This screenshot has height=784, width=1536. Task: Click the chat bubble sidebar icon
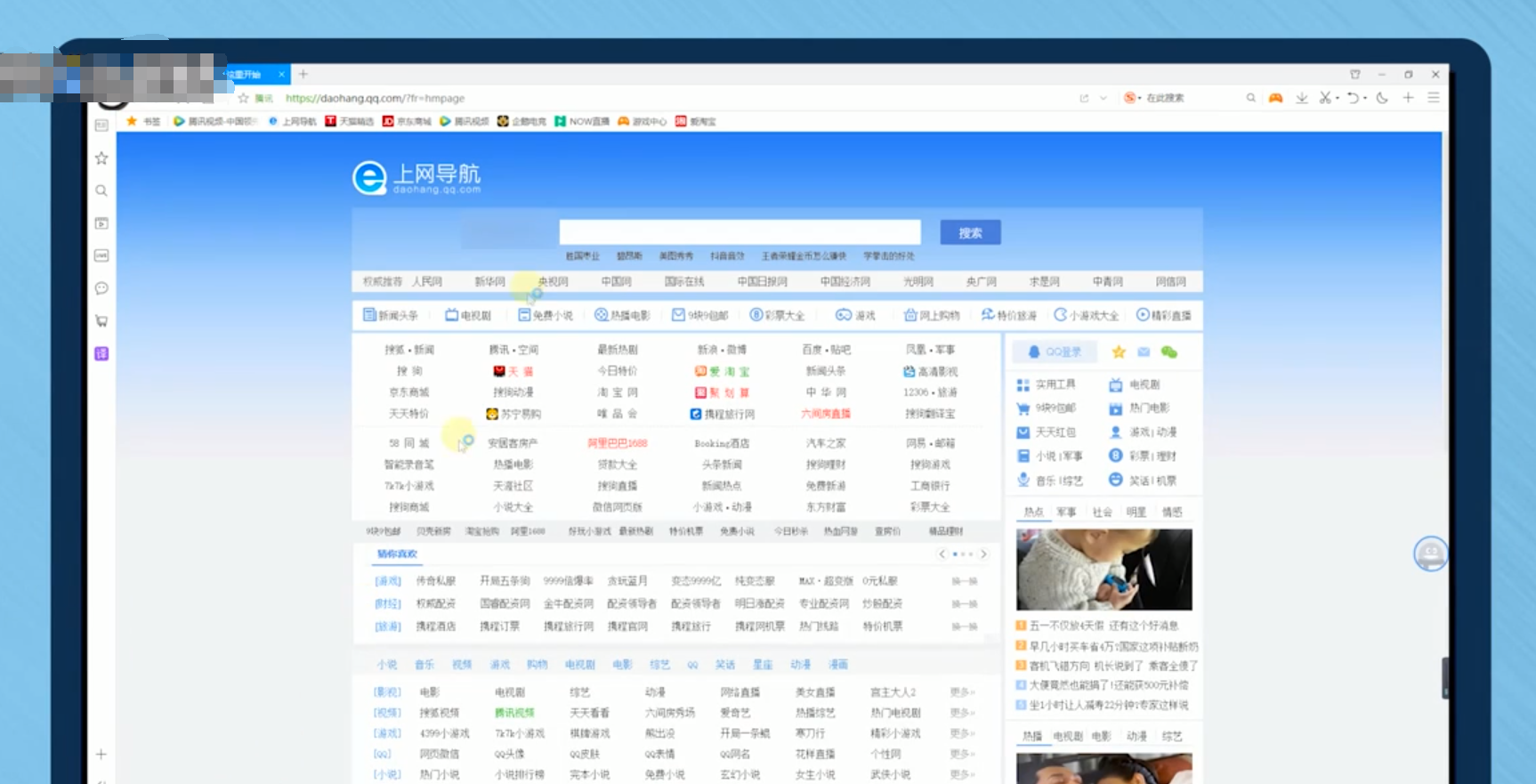(x=101, y=288)
